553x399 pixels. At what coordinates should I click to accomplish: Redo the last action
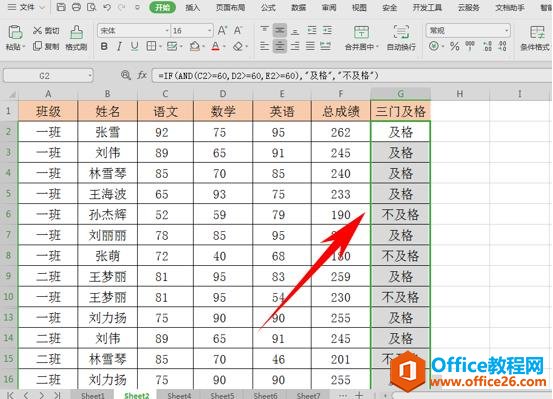tap(121, 7)
